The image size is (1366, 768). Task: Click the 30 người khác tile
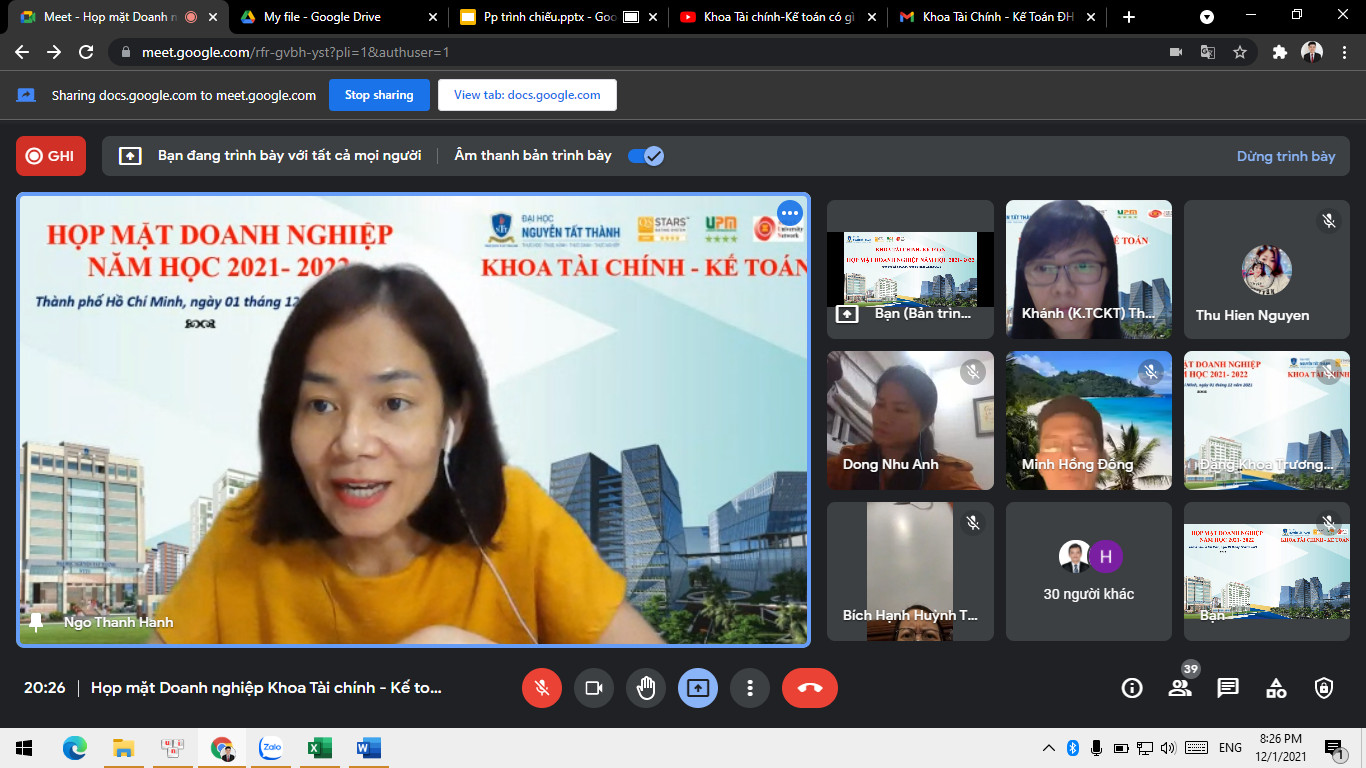click(x=1088, y=571)
